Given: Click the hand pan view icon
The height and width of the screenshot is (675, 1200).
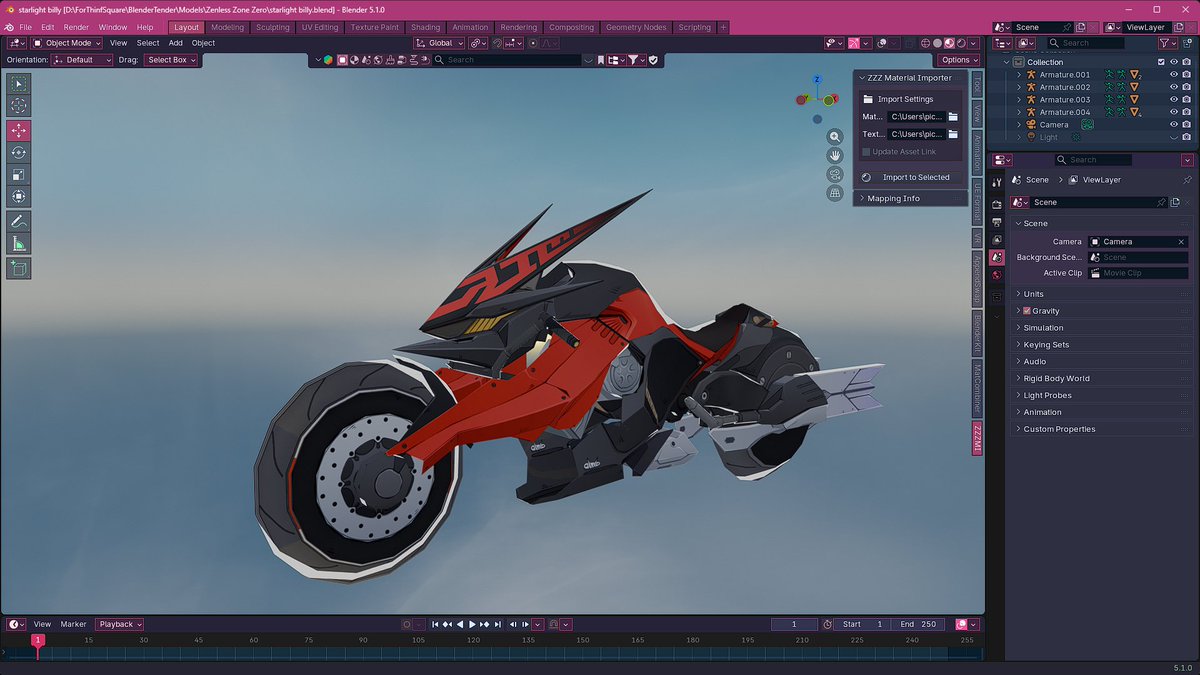Looking at the screenshot, I should tap(835, 156).
